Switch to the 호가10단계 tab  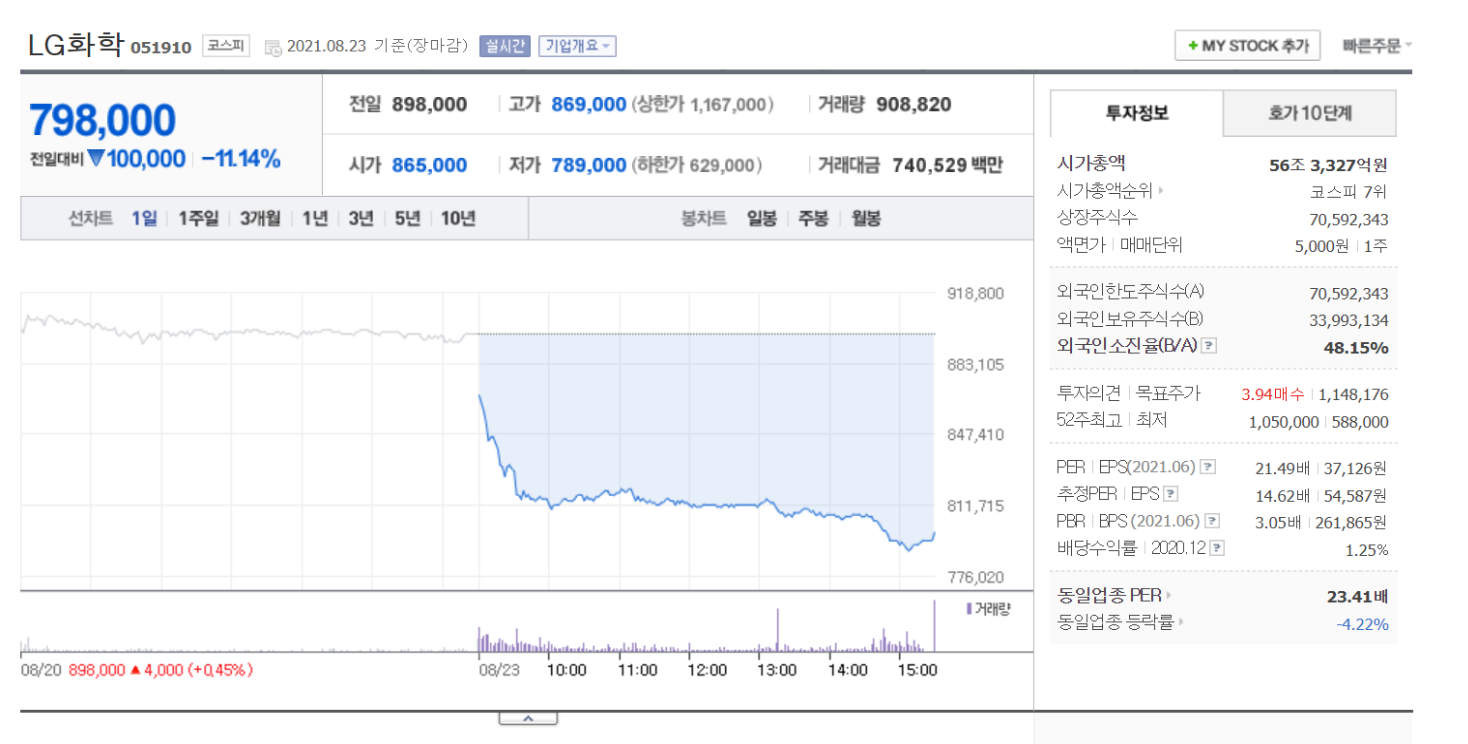(x=1309, y=113)
